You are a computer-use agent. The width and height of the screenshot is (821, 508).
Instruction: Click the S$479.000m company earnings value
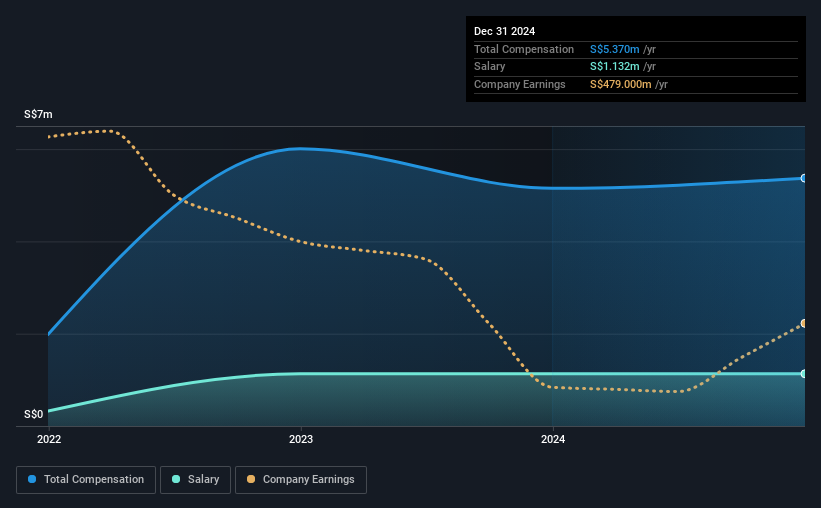pos(620,84)
